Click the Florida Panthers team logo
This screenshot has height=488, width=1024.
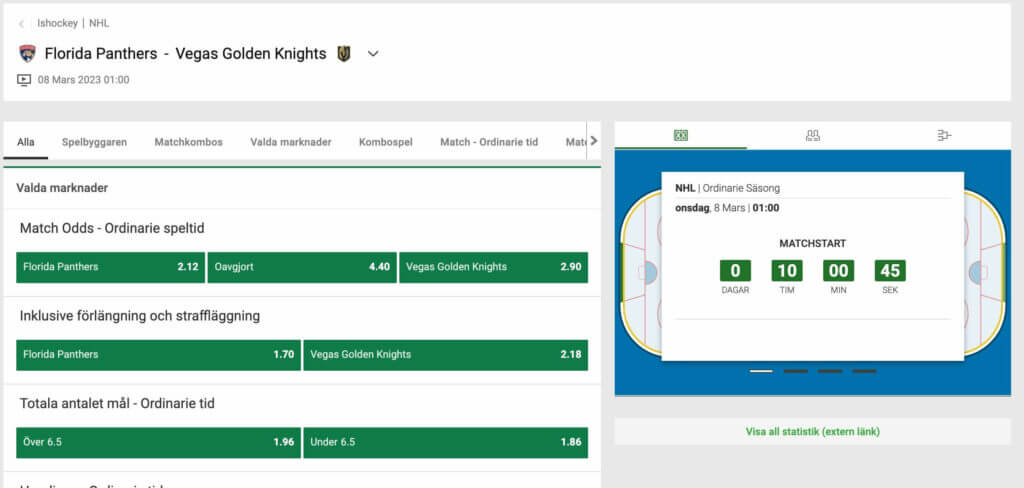27,54
